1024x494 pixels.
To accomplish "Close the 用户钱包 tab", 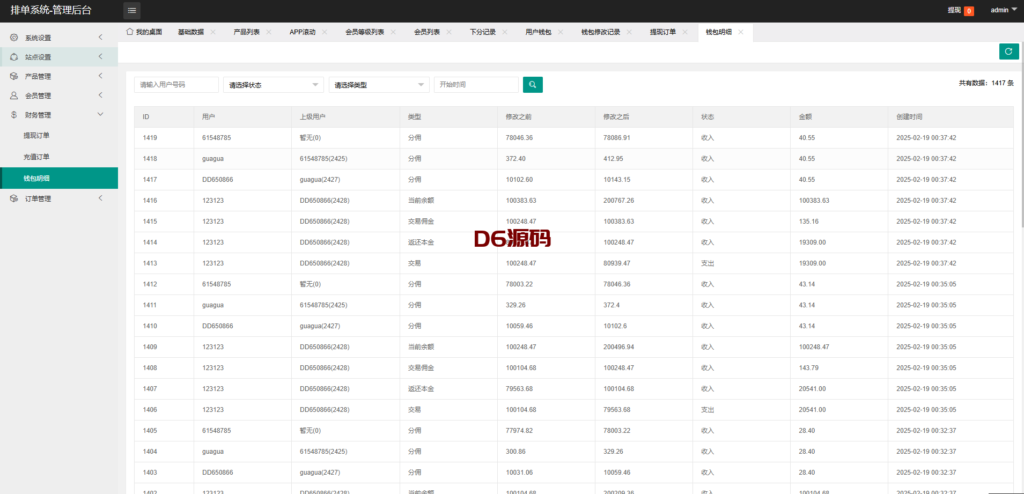I will 560,32.
